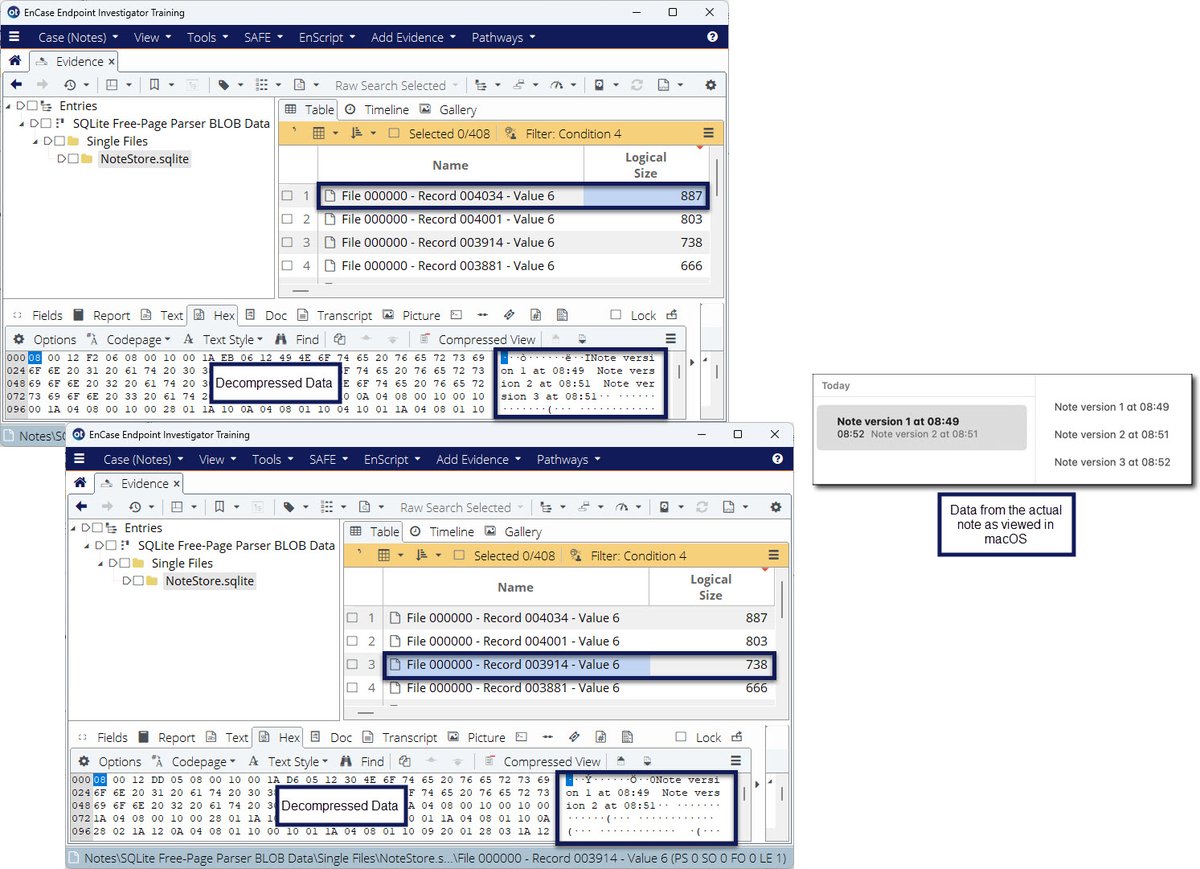Click the settings gear in the lower window toolbar
The width and height of the screenshot is (1200, 869).
point(776,508)
